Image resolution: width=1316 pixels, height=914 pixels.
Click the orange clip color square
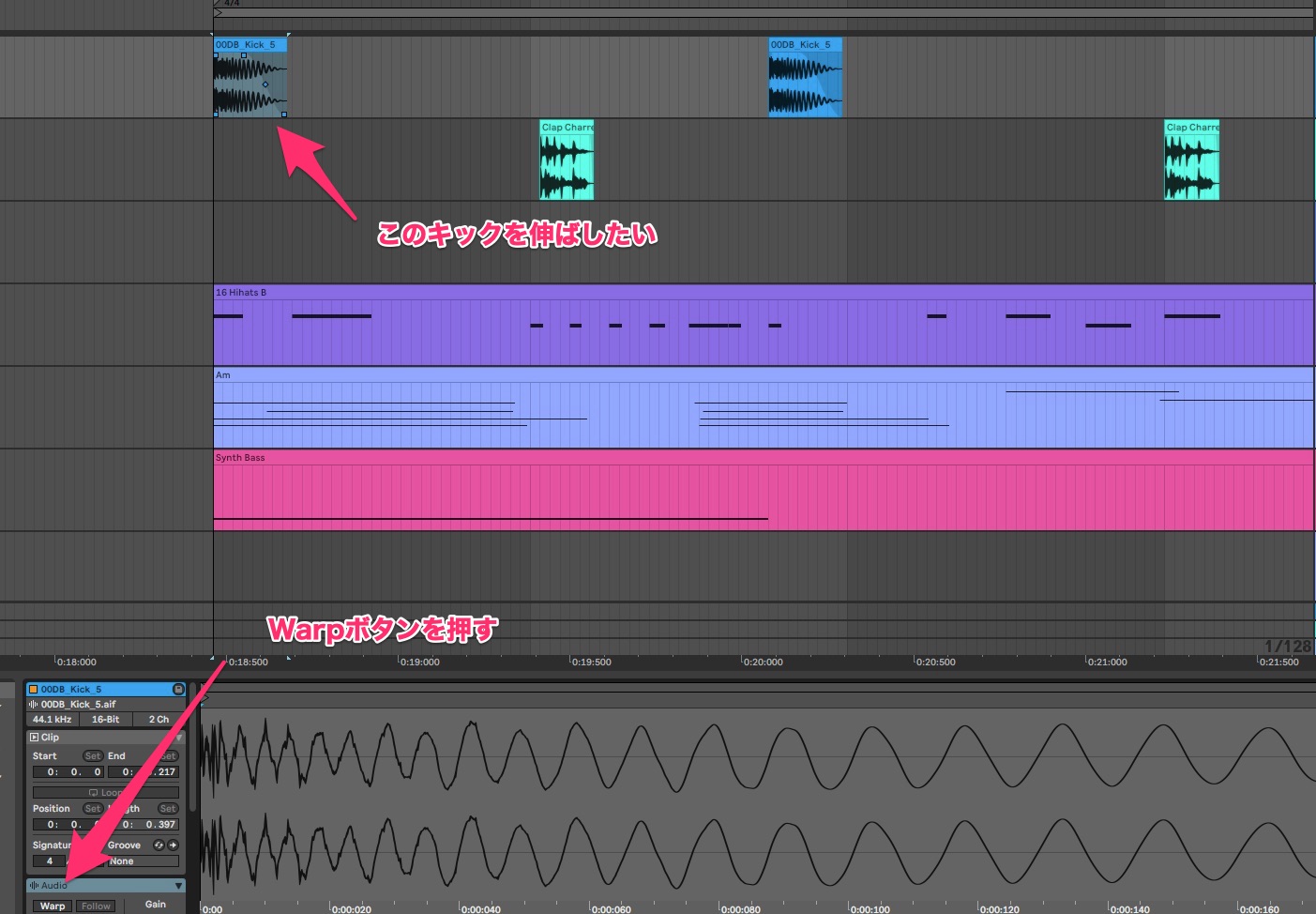[34, 689]
